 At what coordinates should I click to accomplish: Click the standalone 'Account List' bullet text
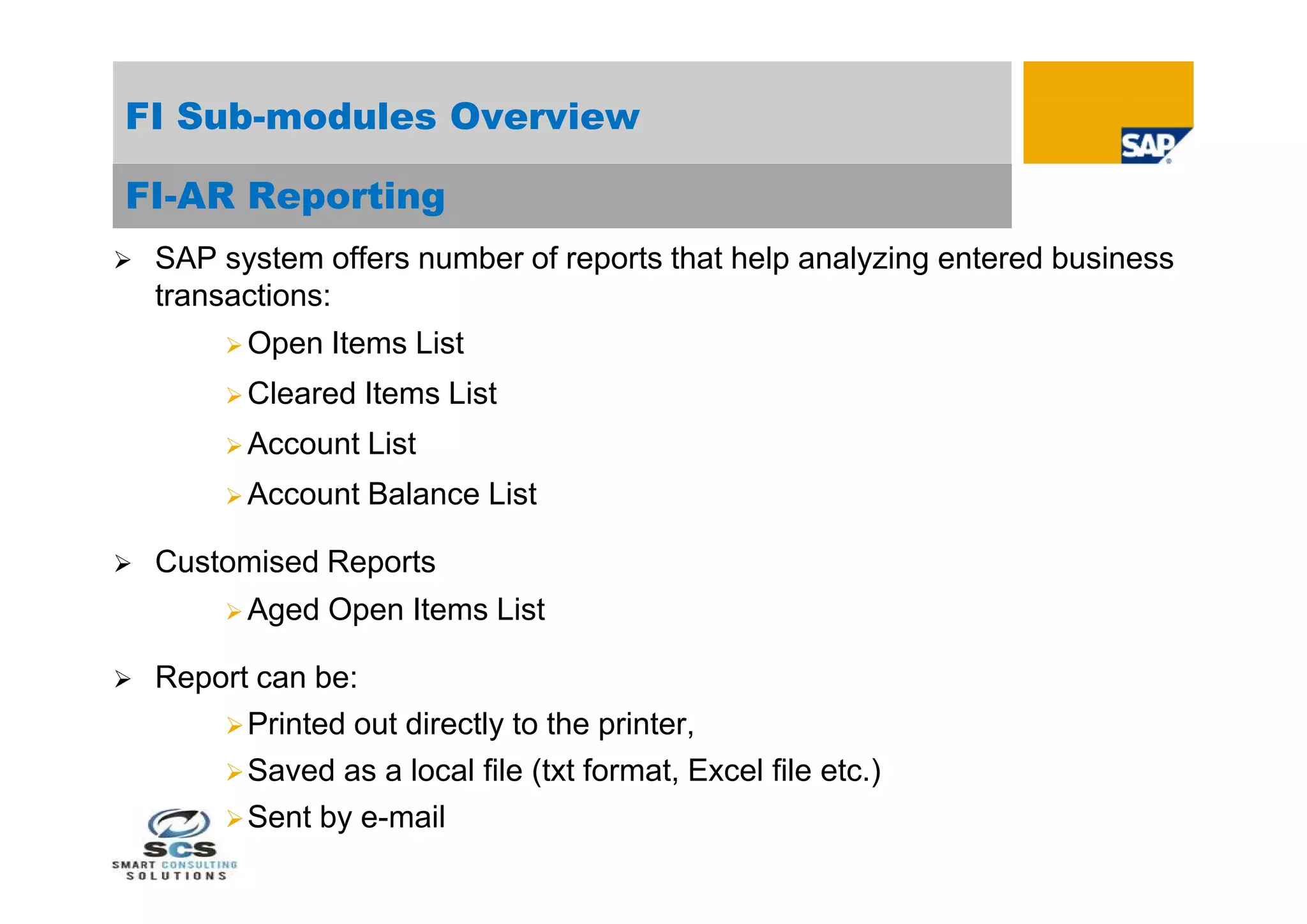pos(332,443)
